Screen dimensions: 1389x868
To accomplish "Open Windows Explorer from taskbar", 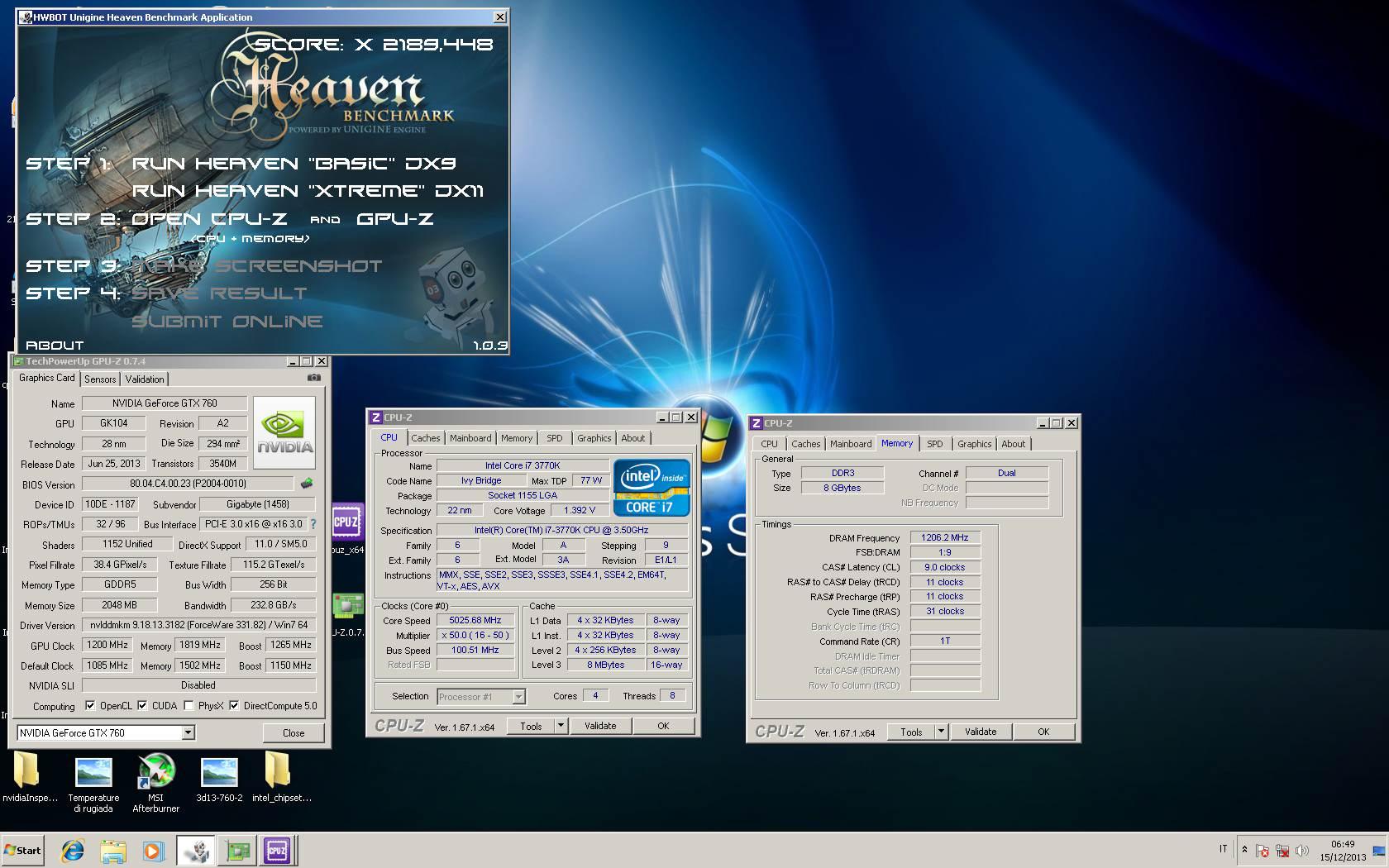I will (x=113, y=850).
